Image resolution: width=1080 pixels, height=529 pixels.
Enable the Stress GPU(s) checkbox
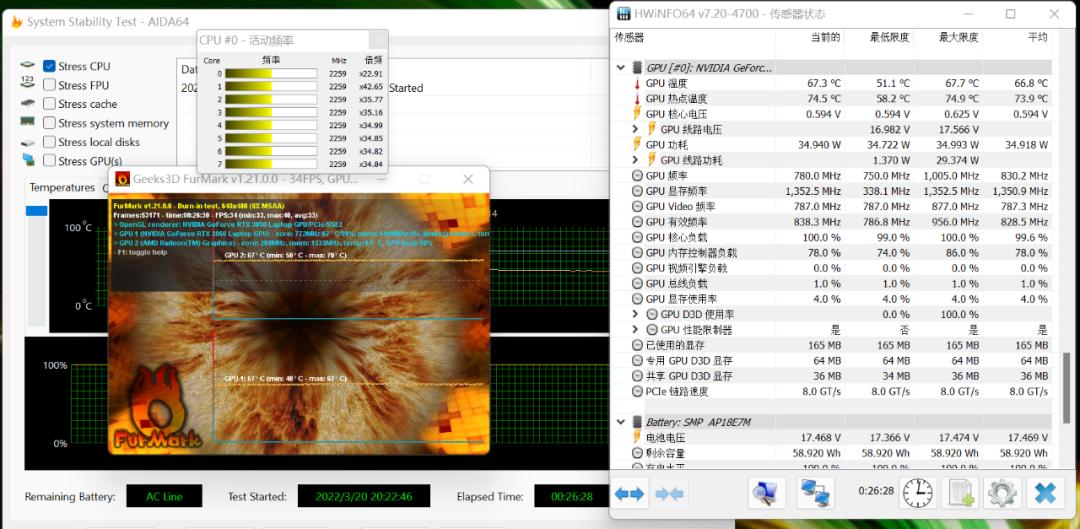click(x=49, y=160)
